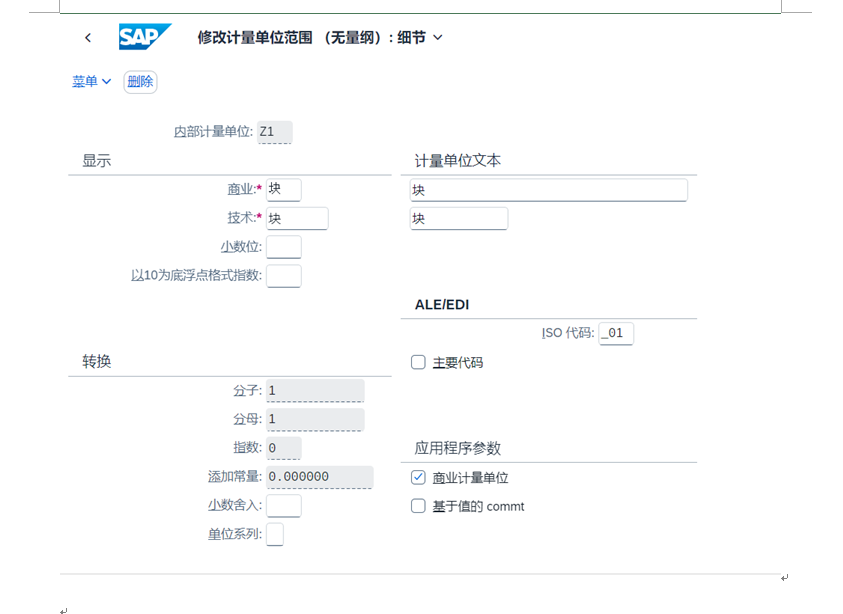Select the 小数位 input field
Image resolution: width=843 pixels, height=614 pixels.
[x=284, y=247]
